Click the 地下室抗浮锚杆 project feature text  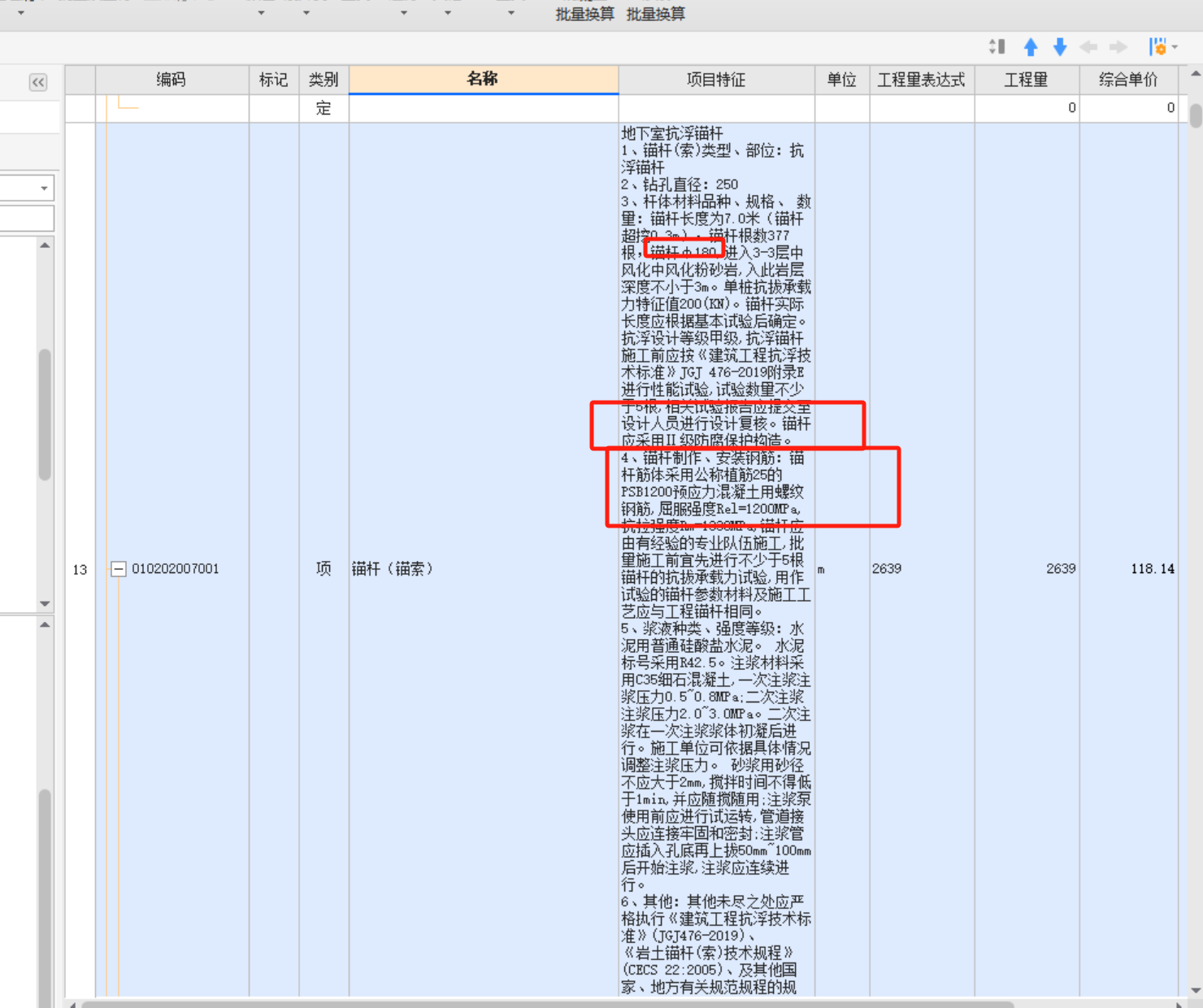(672, 133)
